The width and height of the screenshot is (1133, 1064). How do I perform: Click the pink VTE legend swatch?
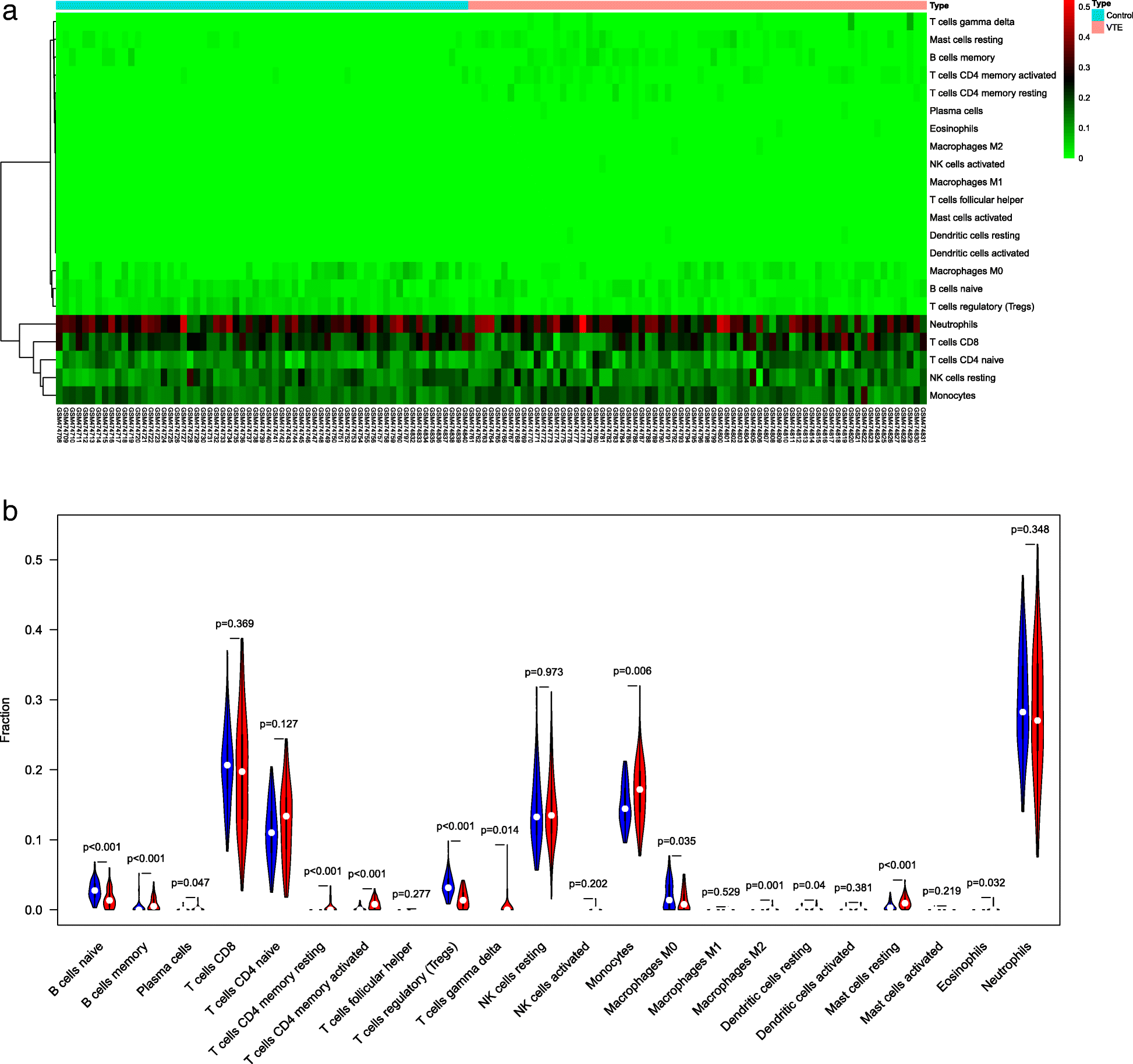click(x=1097, y=27)
